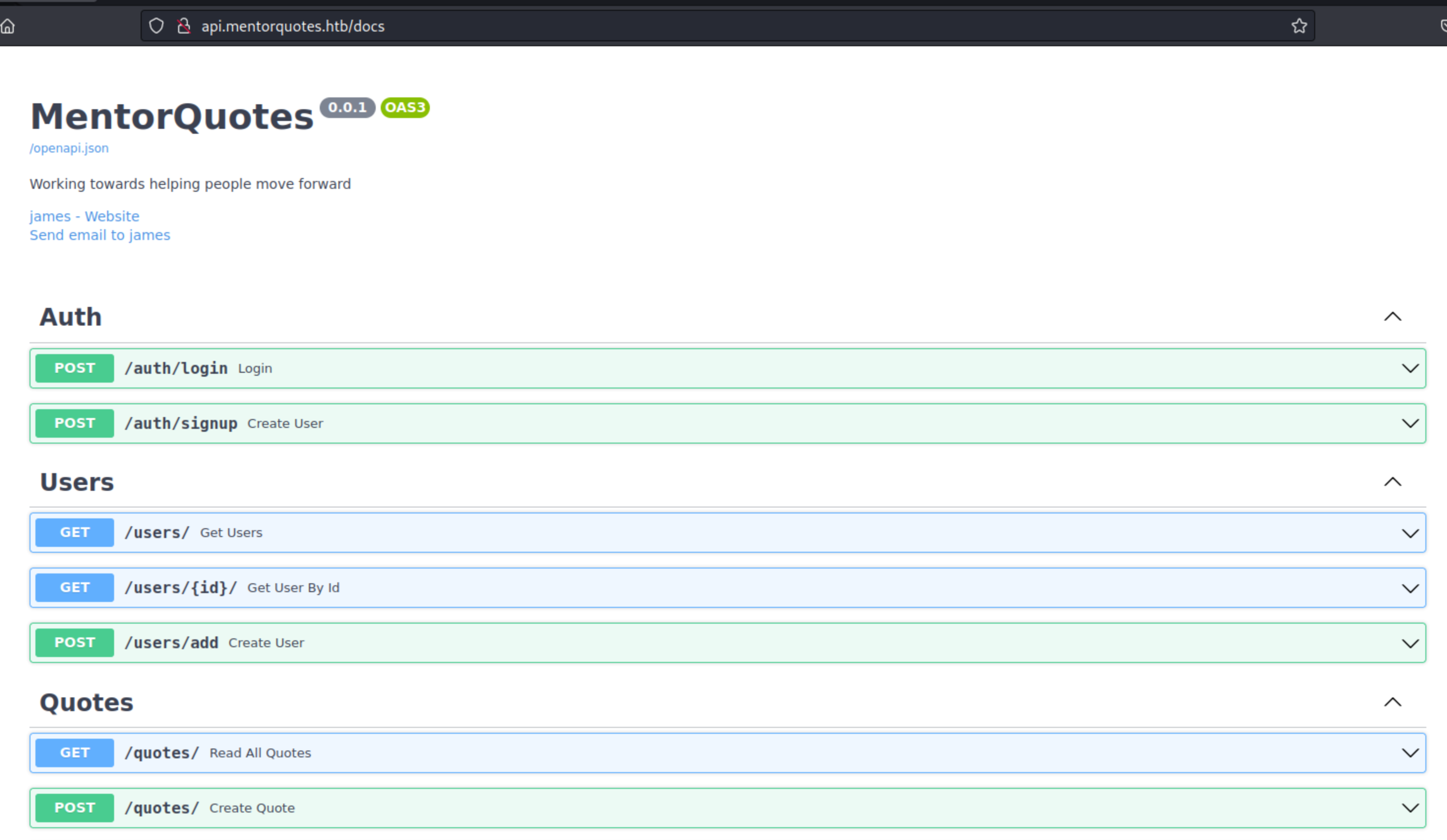Click the shield tracking protection icon
This screenshot has width=1447, height=840.
[156, 27]
